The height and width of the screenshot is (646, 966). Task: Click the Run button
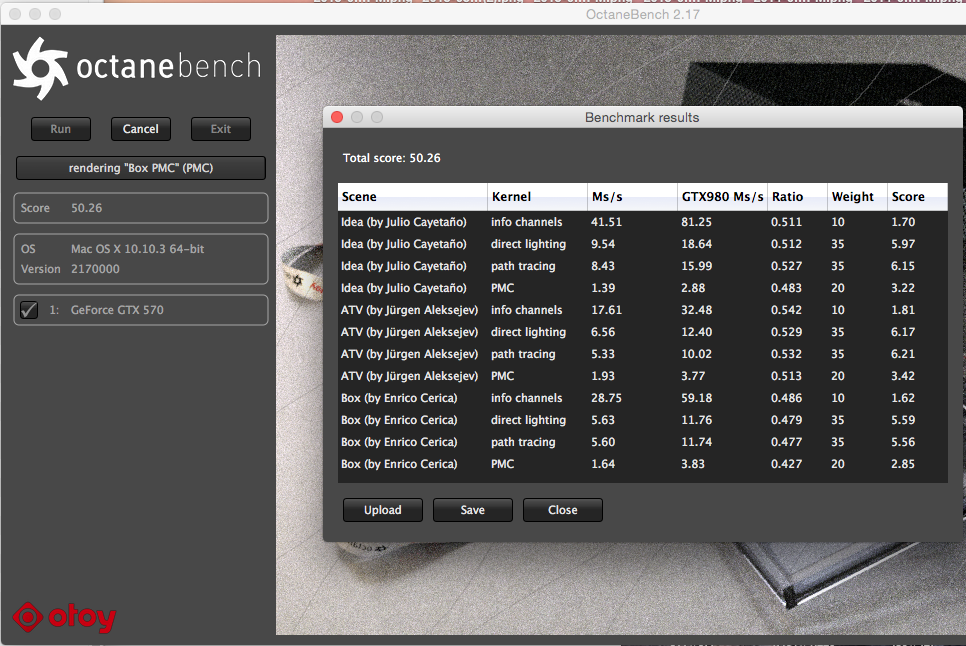tap(60, 129)
